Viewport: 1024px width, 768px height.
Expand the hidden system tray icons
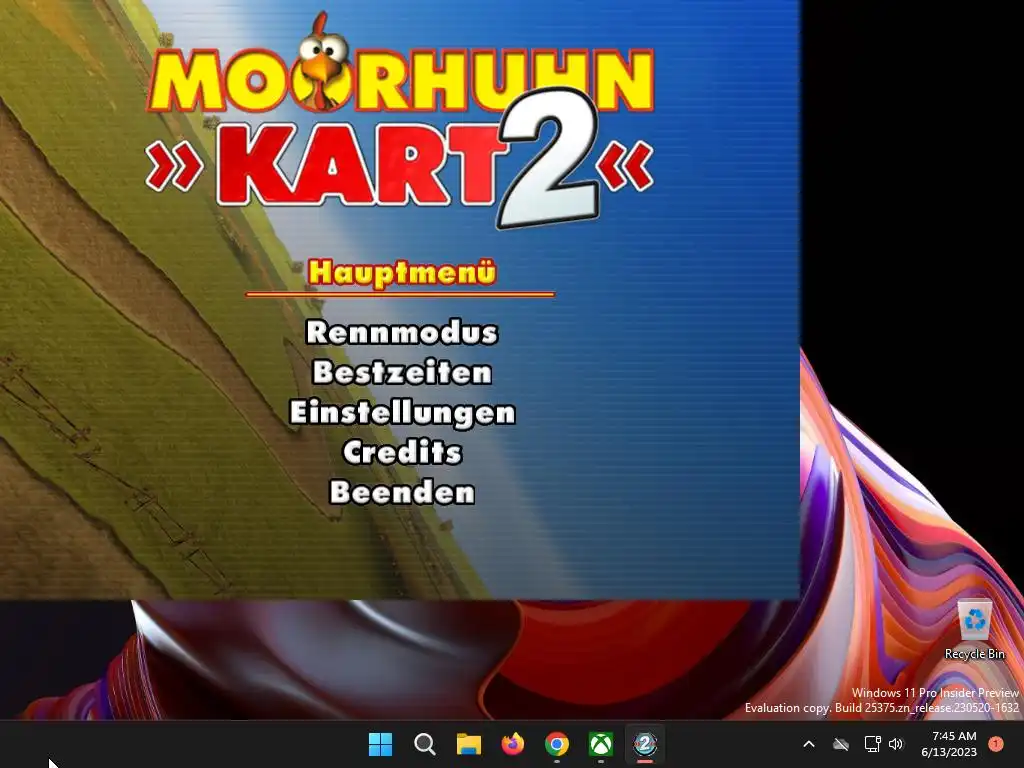[808, 744]
